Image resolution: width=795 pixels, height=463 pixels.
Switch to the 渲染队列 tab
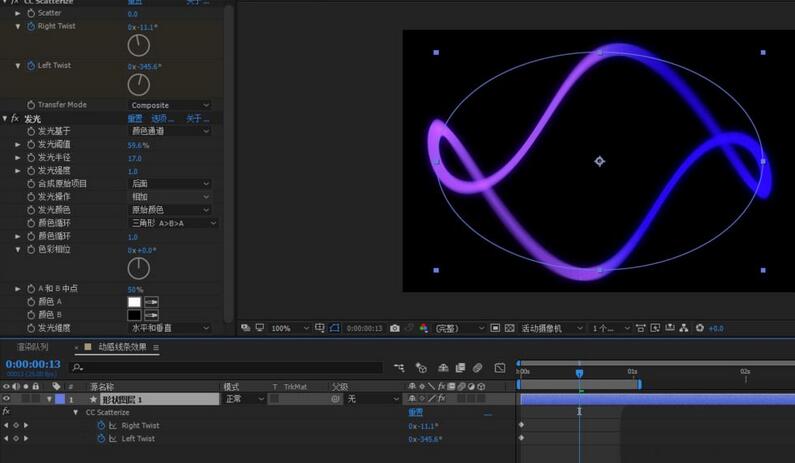point(32,347)
